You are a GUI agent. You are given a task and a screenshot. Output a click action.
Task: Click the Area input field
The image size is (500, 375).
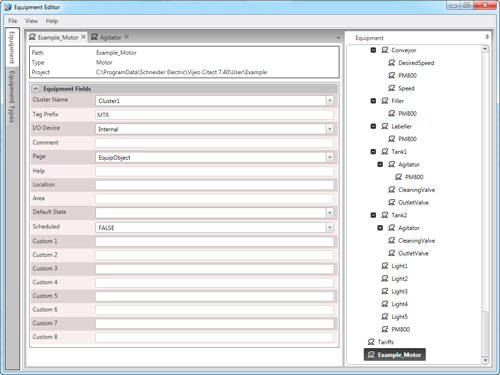click(x=214, y=199)
